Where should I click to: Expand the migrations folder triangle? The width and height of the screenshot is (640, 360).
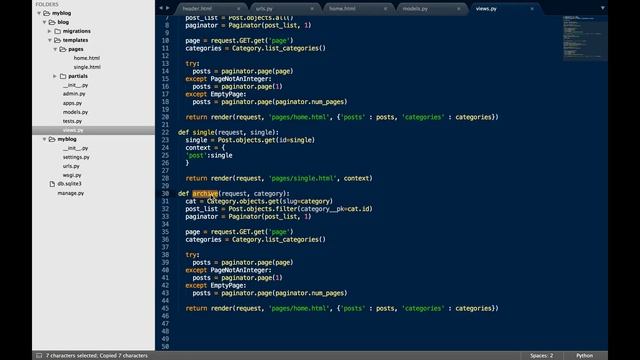coord(50,31)
